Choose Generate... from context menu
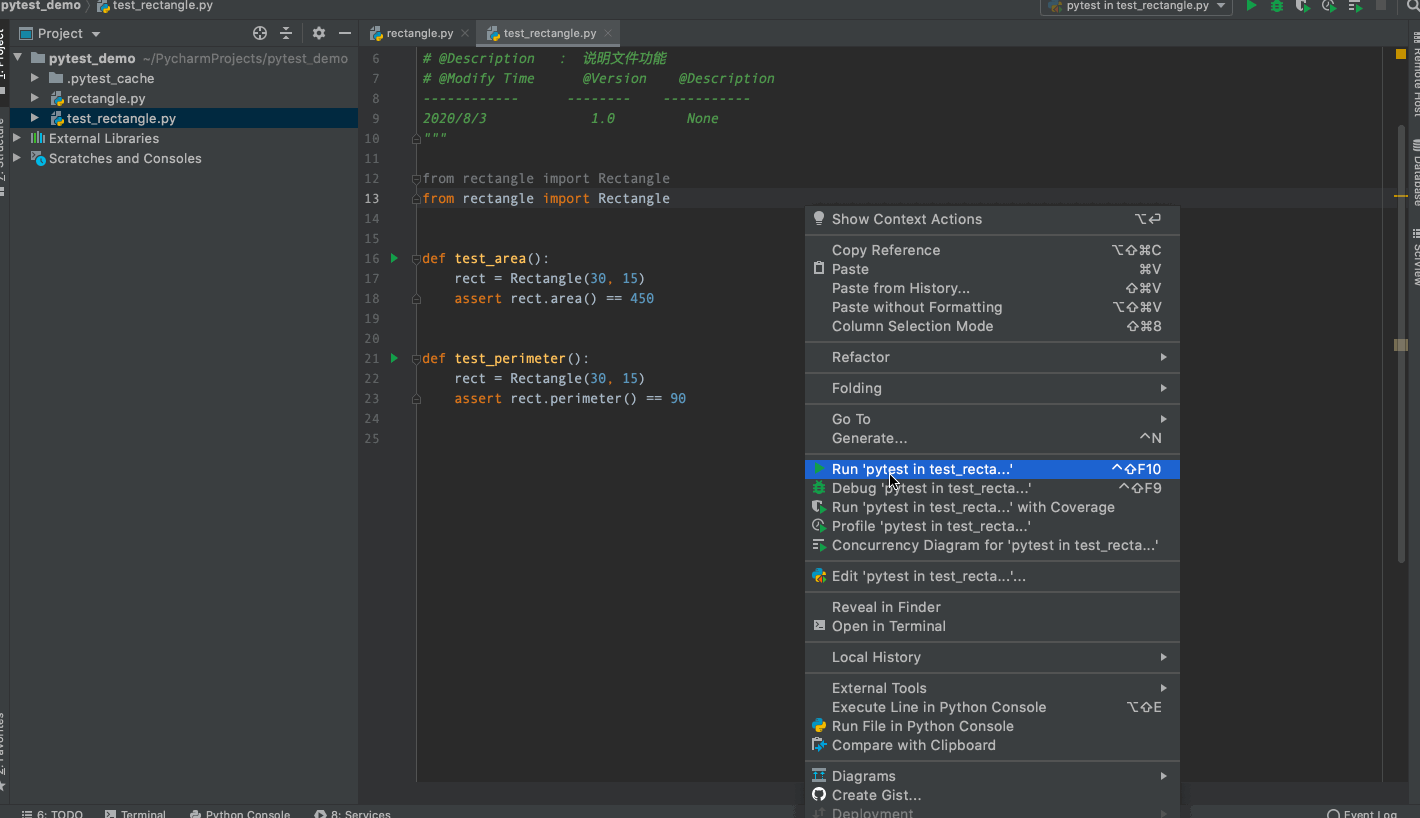Screen dimensions: 1420x818 pos(992,438)
